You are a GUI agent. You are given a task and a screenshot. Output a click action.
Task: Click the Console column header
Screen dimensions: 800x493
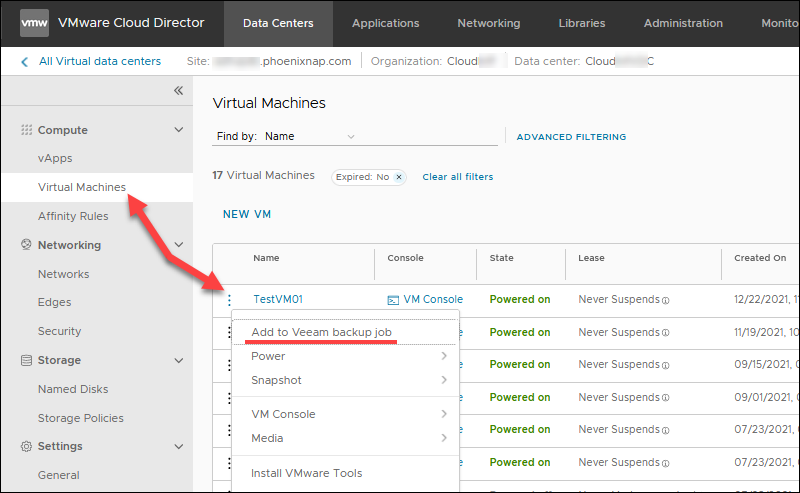pos(405,258)
